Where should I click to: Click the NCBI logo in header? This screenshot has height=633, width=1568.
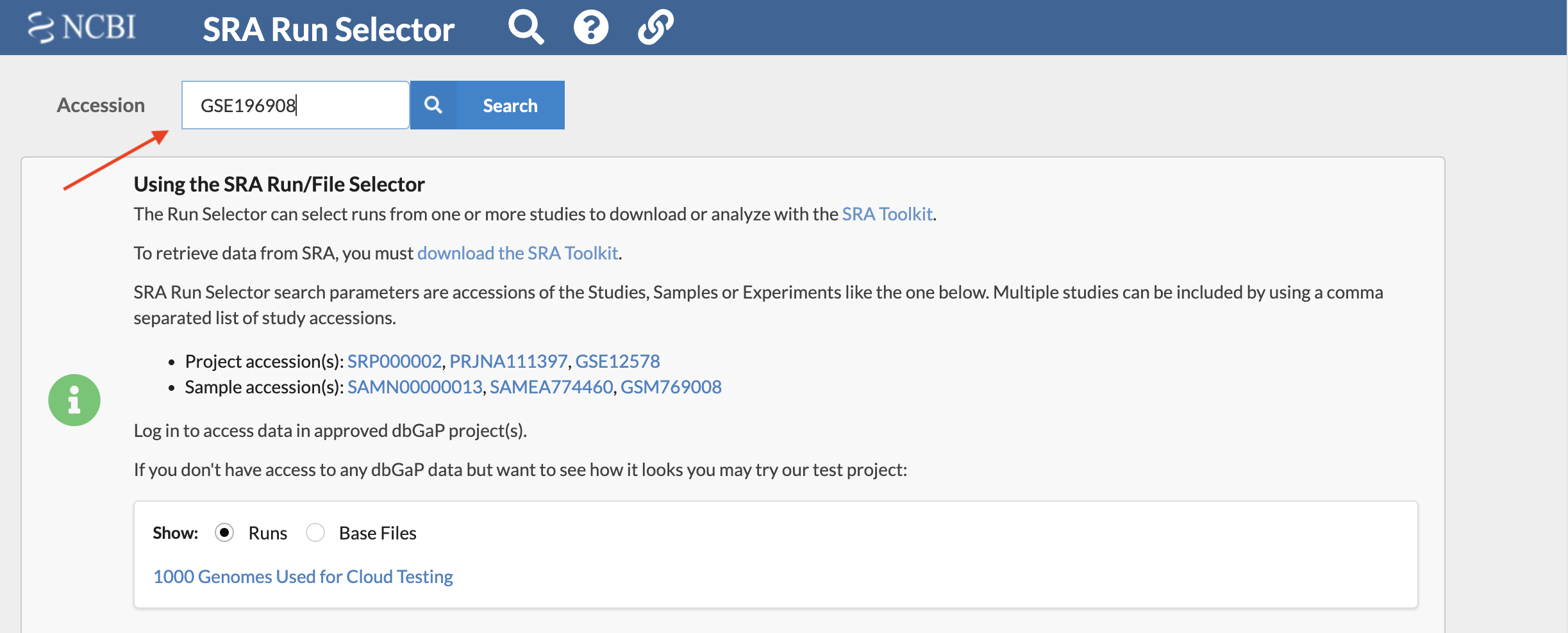point(81,28)
